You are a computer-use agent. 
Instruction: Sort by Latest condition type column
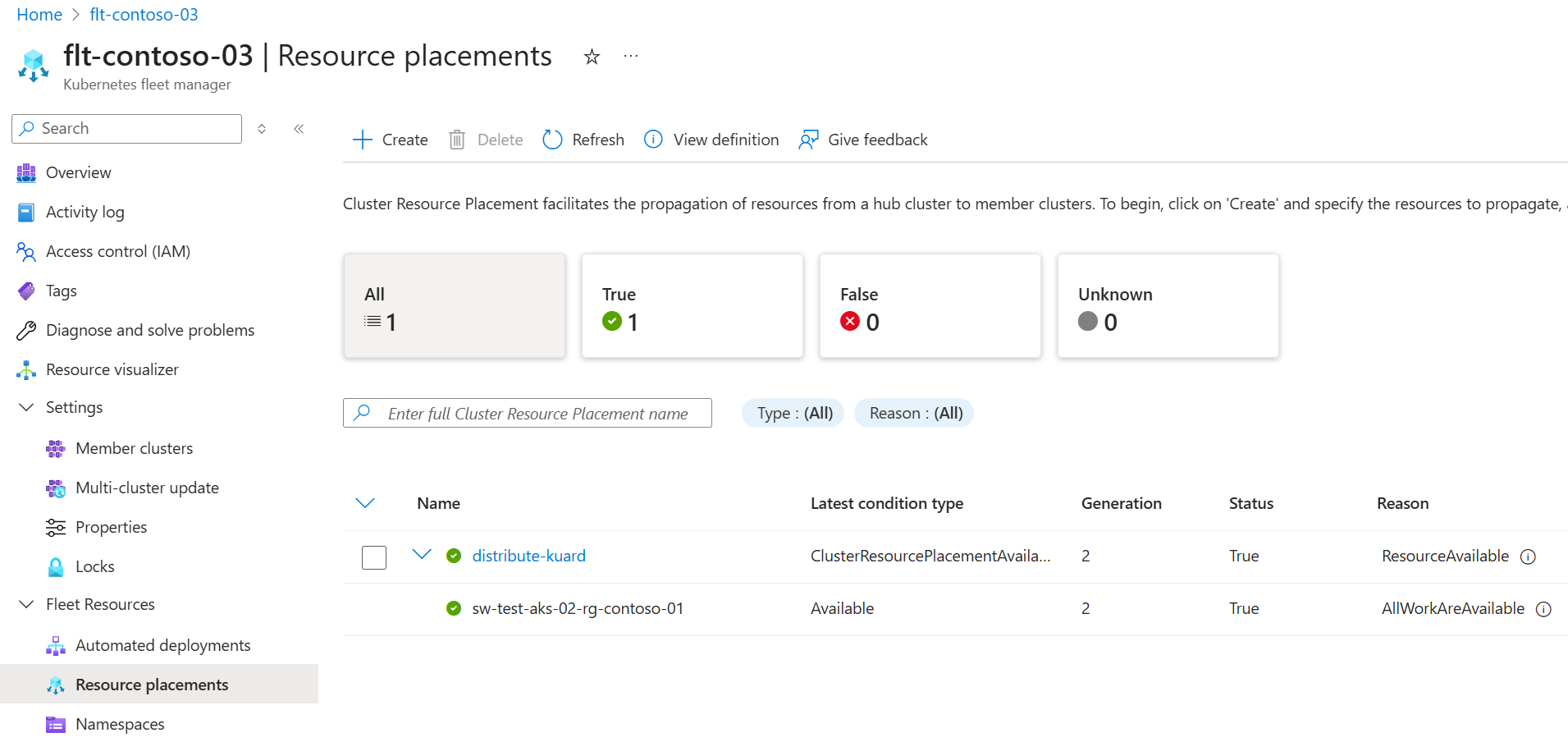coord(887,503)
